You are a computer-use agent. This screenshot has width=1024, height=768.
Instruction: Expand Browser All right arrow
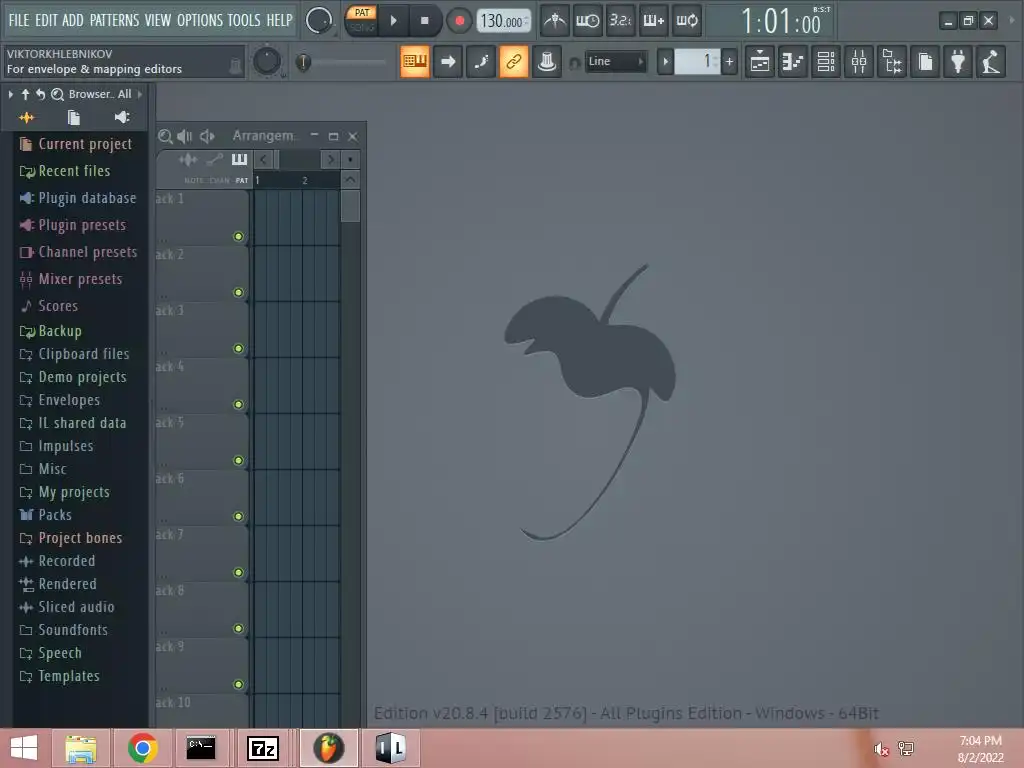pos(140,94)
